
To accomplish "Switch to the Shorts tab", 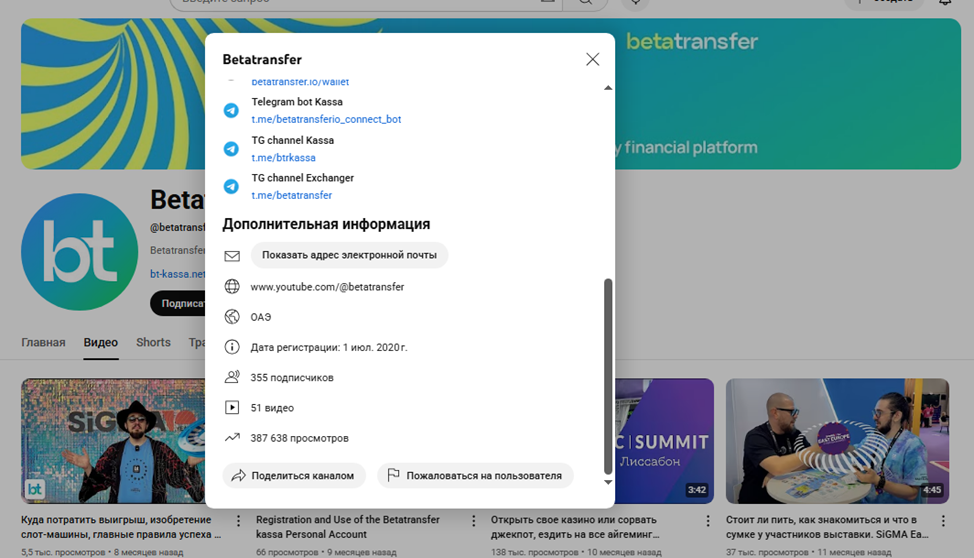I will point(153,342).
